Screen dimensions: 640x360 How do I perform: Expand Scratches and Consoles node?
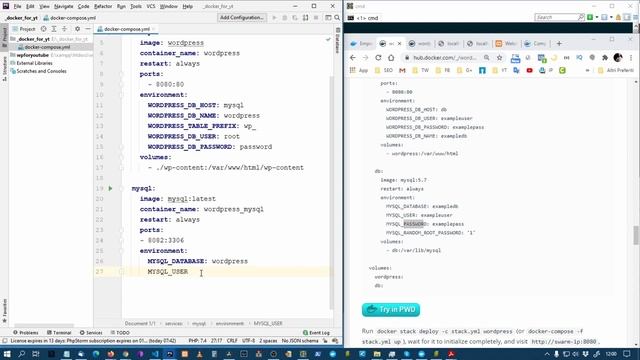41,71
